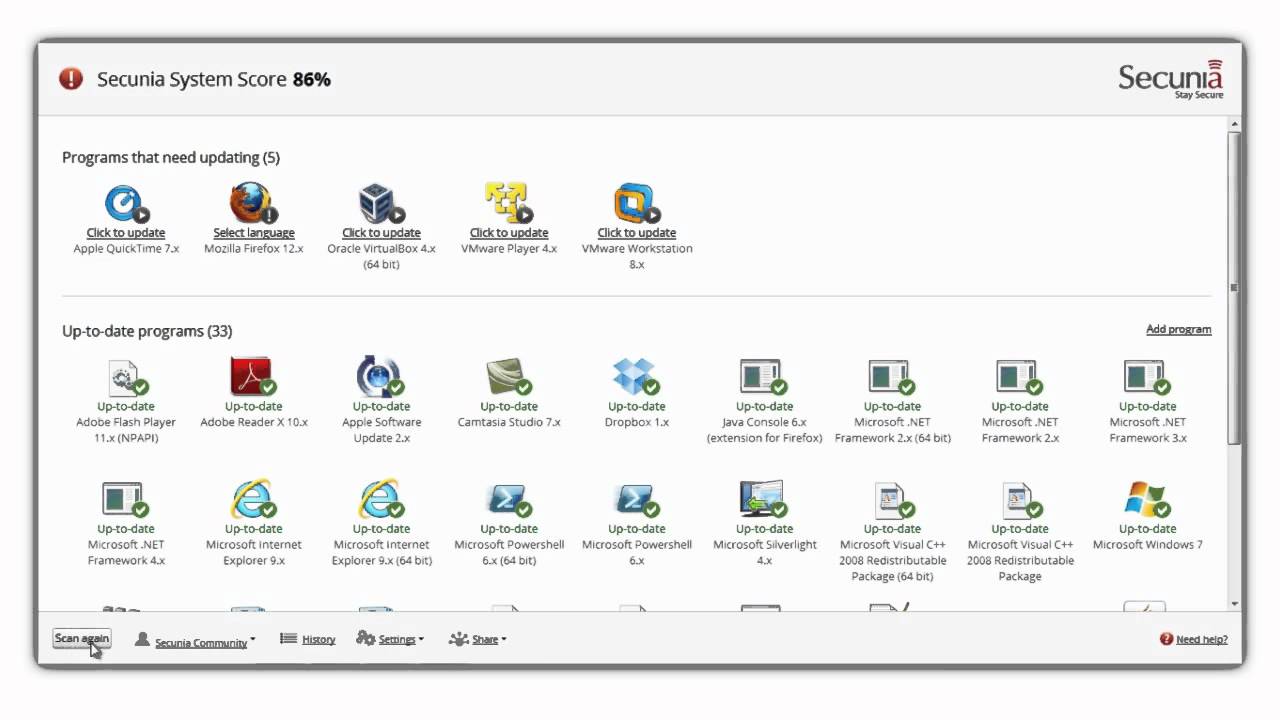Click the "Up-to-date programs (33)" heading

(x=147, y=331)
